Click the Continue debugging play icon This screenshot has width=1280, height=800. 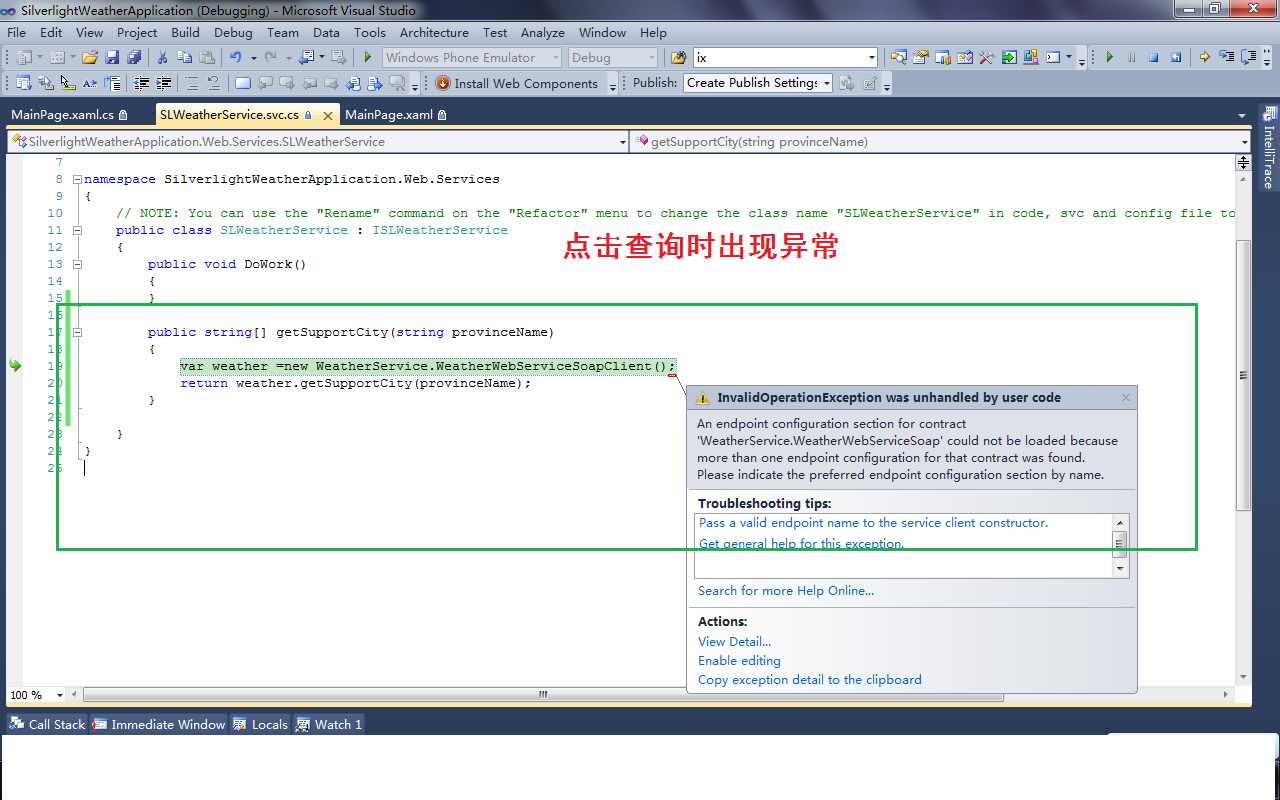(1109, 57)
